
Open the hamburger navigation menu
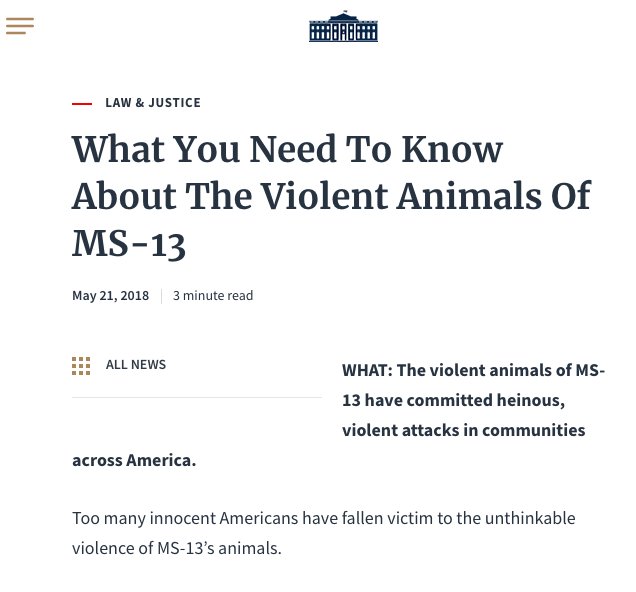pyautogui.click(x=20, y=26)
